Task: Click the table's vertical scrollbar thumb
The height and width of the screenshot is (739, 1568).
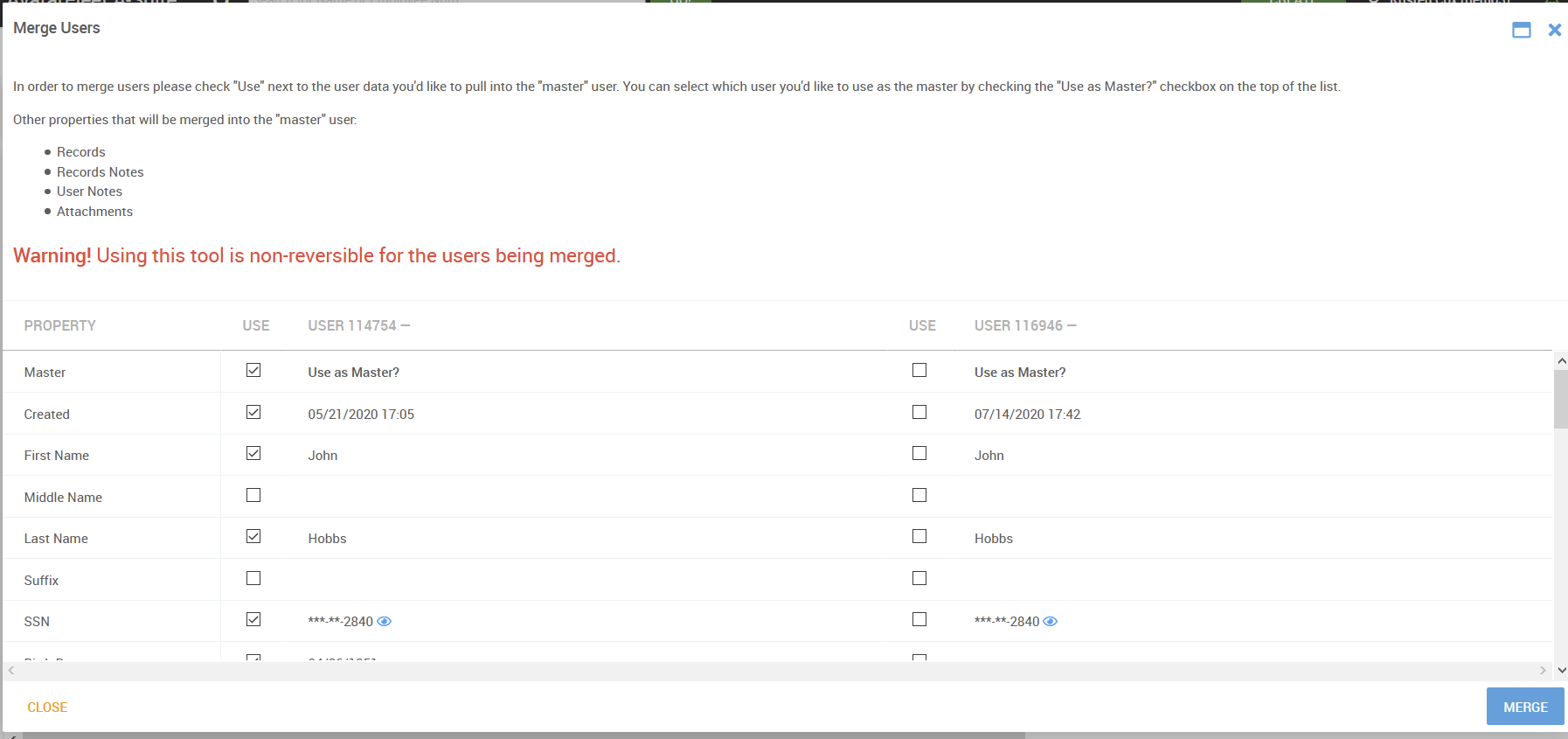Action: click(x=1561, y=399)
